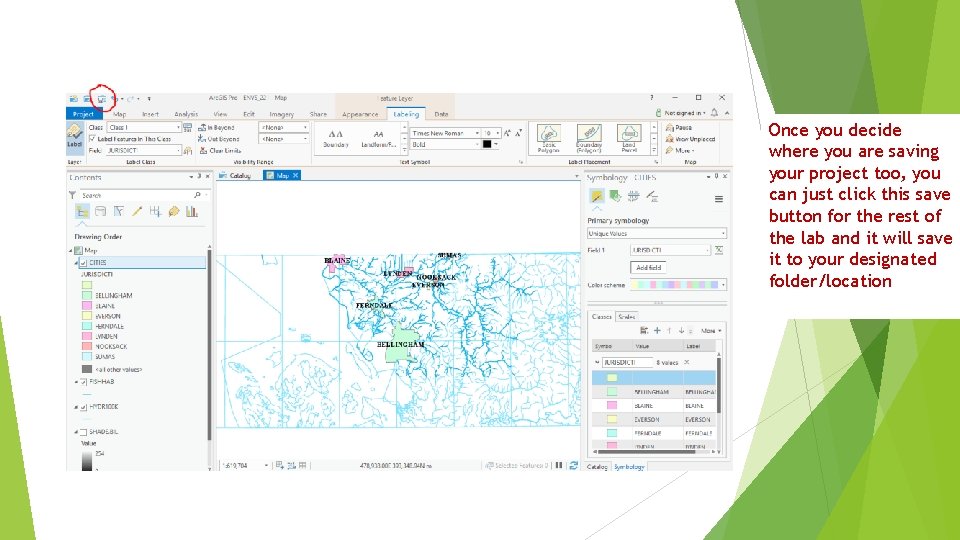Toggle the Label button on the ribbon

(x=74, y=137)
